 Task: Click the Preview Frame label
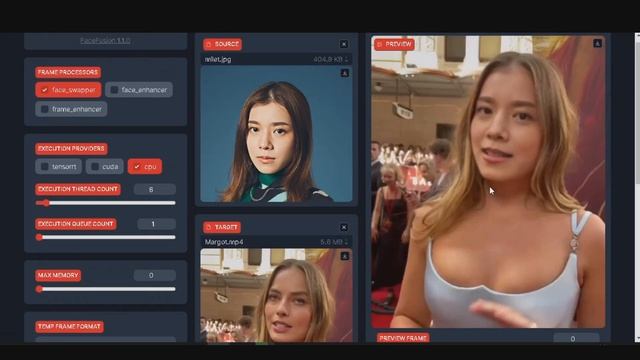pos(403,338)
